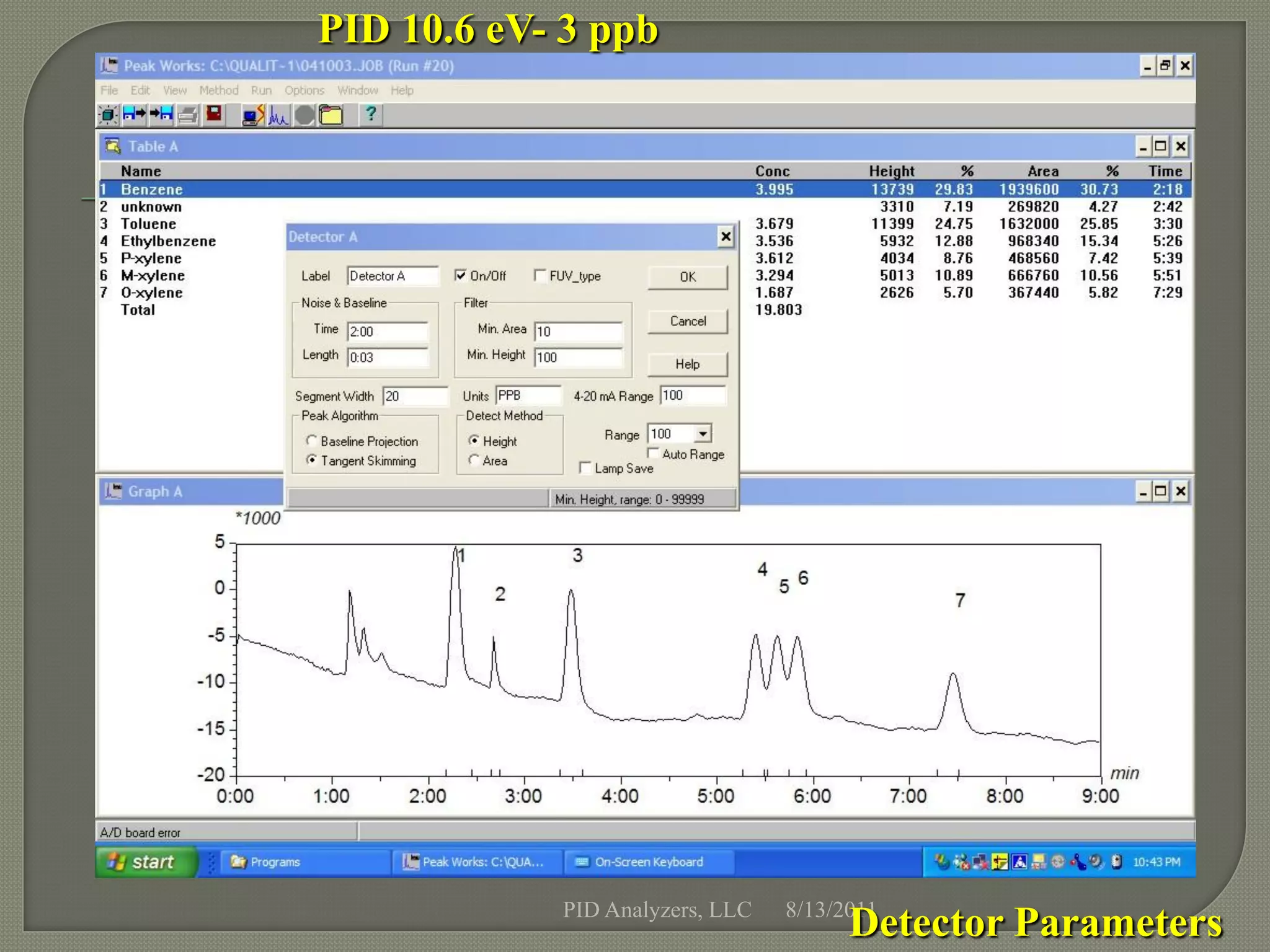Select the unknown row in Table A
Screen dimensions: 1270x952
(x=645, y=206)
